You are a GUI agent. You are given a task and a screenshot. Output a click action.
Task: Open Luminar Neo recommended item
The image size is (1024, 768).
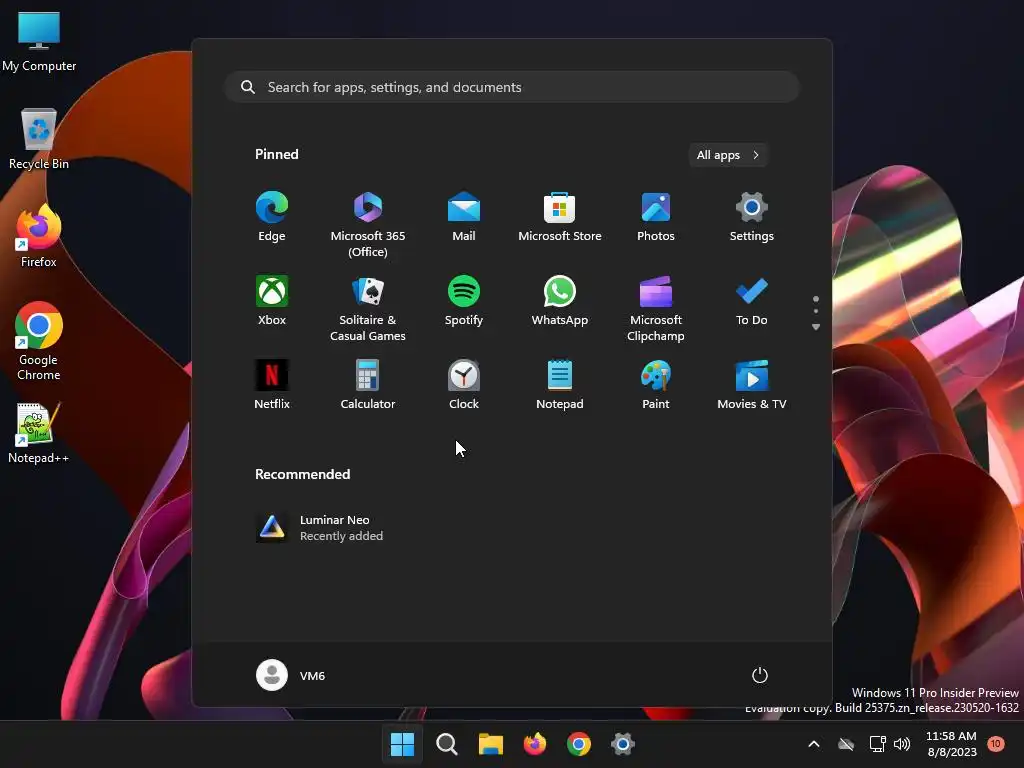click(x=320, y=527)
